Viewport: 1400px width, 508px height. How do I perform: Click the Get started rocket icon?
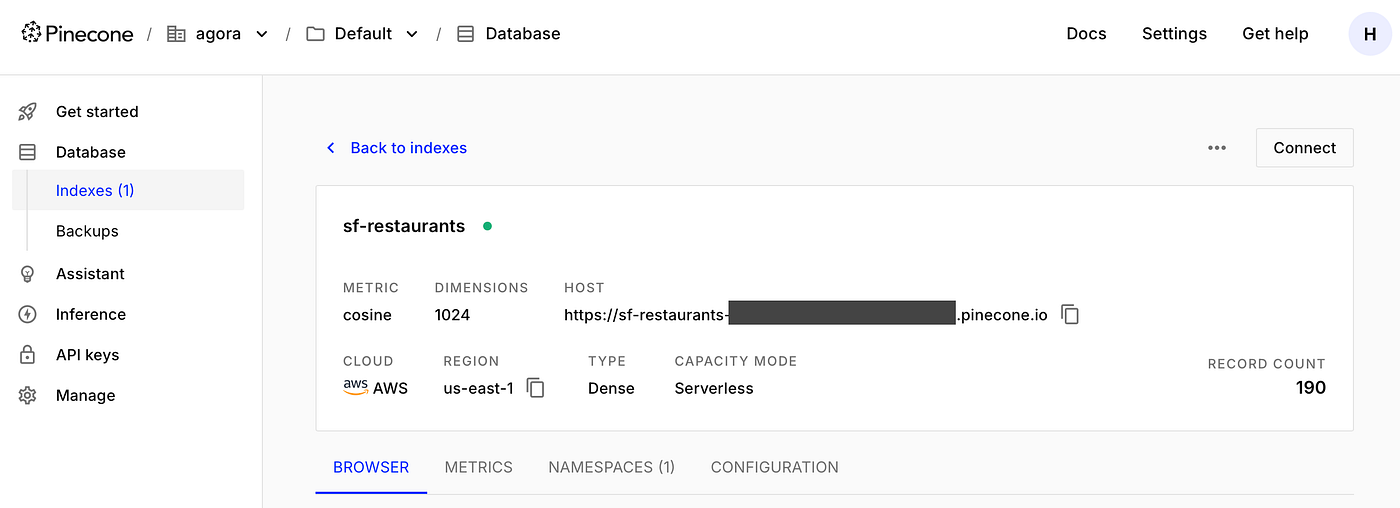(x=28, y=112)
